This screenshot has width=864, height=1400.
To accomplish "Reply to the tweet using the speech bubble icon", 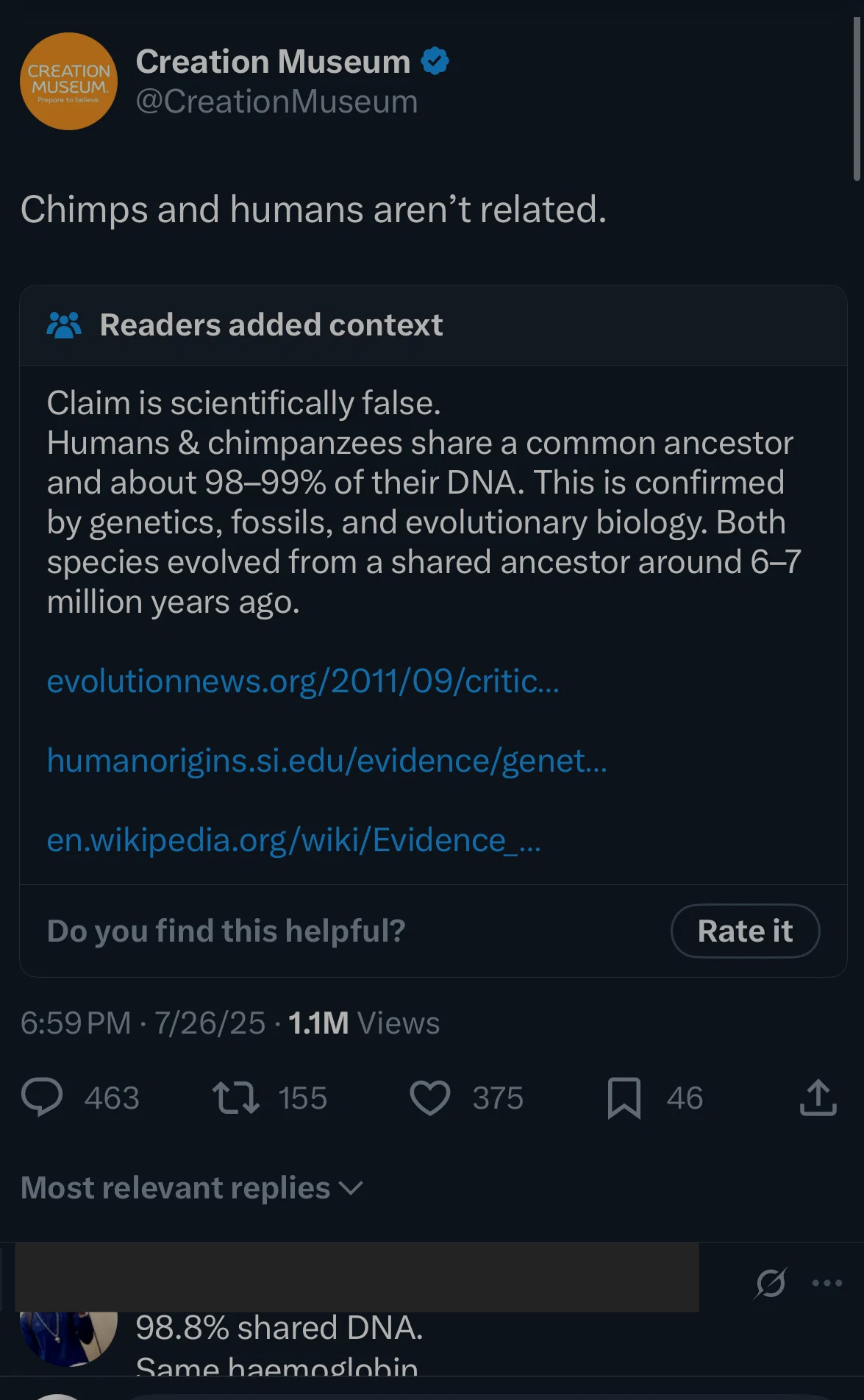I will point(42,1097).
